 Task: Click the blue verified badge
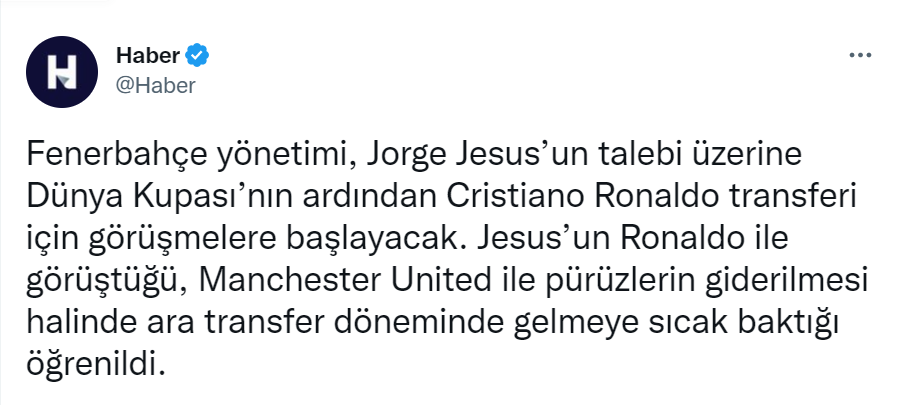(x=200, y=53)
